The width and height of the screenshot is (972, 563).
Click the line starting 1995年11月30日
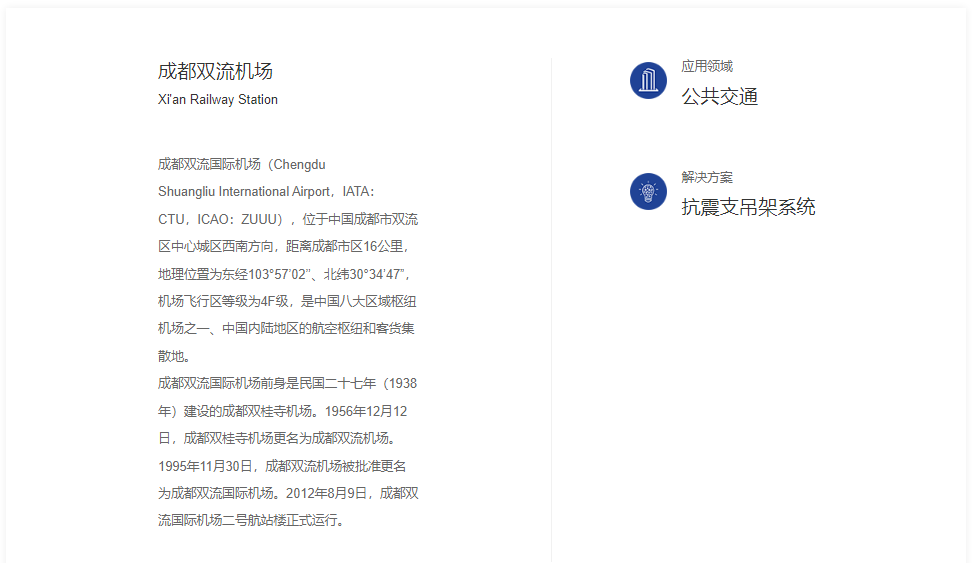282,466
